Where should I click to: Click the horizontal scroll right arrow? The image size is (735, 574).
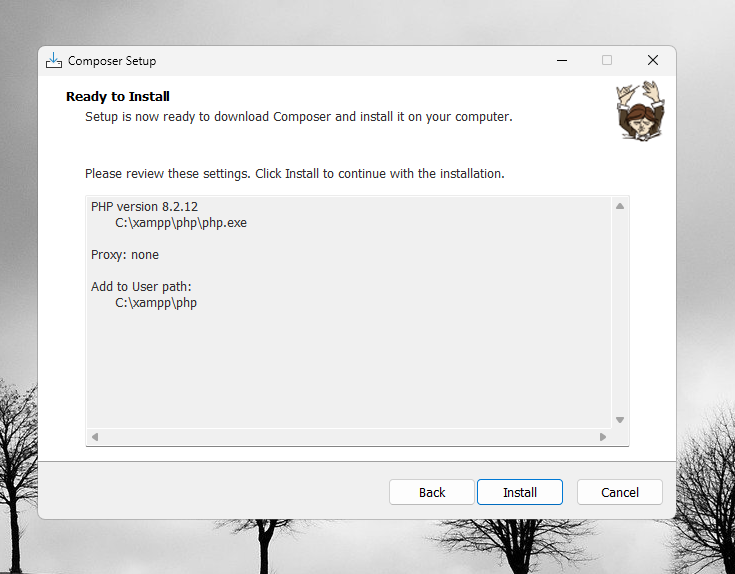click(603, 437)
